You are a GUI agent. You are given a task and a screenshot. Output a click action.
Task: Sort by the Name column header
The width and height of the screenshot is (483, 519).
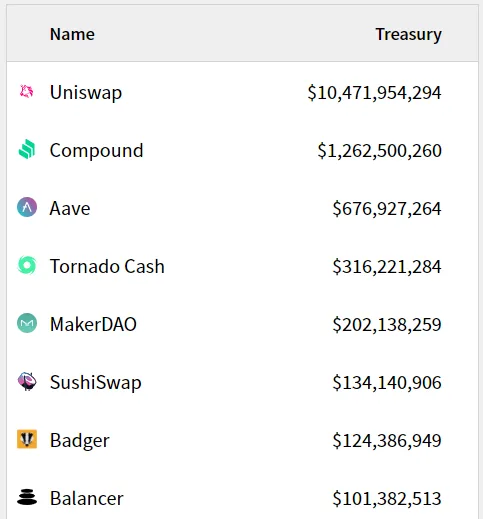click(72, 34)
